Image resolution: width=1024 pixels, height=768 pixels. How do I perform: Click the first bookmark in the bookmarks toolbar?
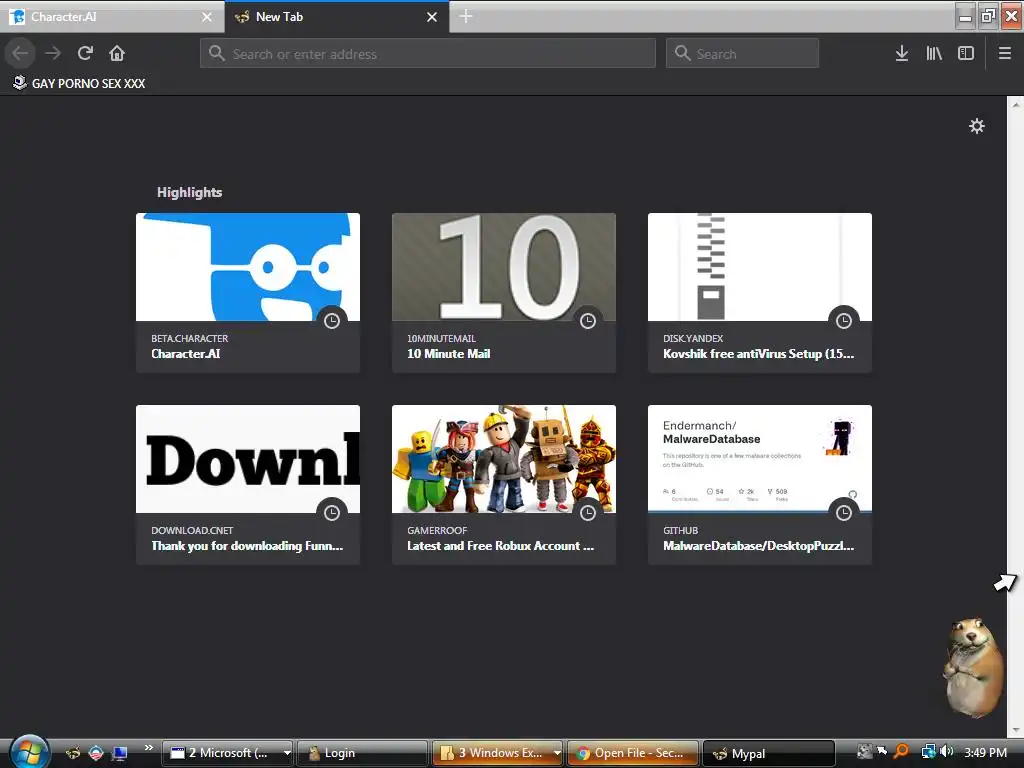pos(78,83)
